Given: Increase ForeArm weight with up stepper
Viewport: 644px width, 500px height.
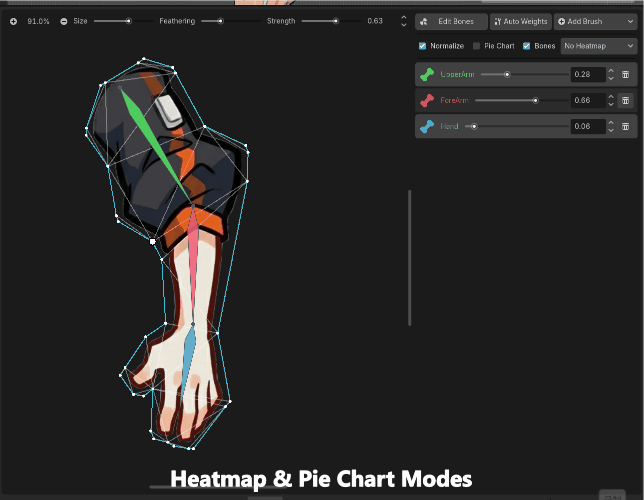Looking at the screenshot, I should (x=611, y=97).
